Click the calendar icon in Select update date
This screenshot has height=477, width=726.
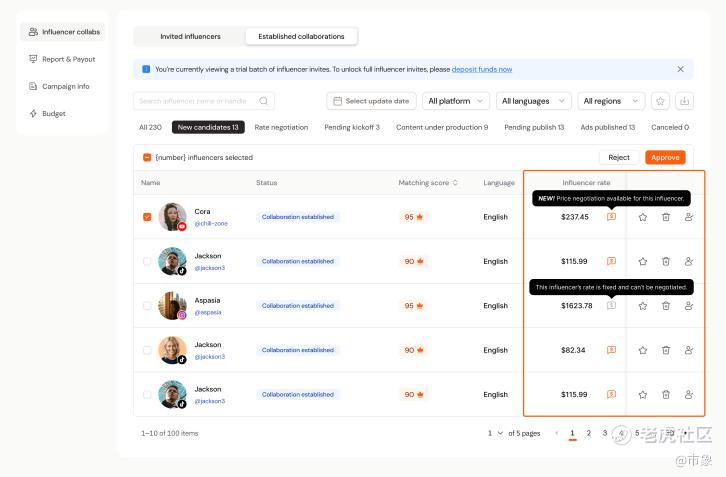pos(338,101)
